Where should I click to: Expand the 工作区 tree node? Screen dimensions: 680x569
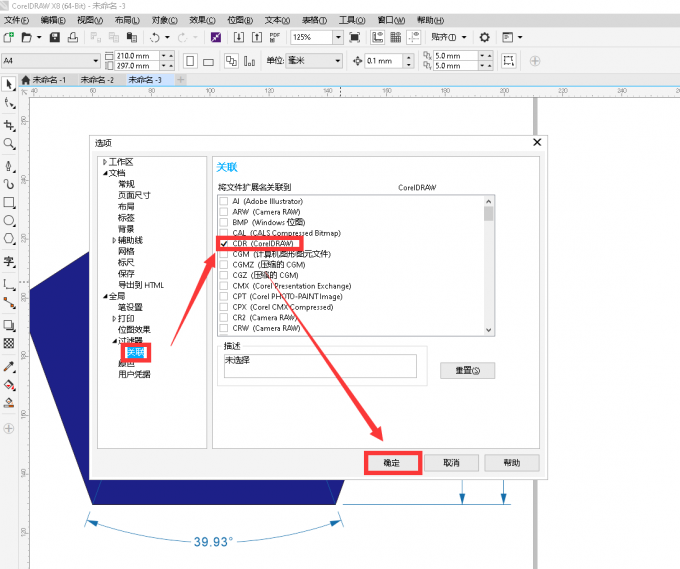point(105,162)
